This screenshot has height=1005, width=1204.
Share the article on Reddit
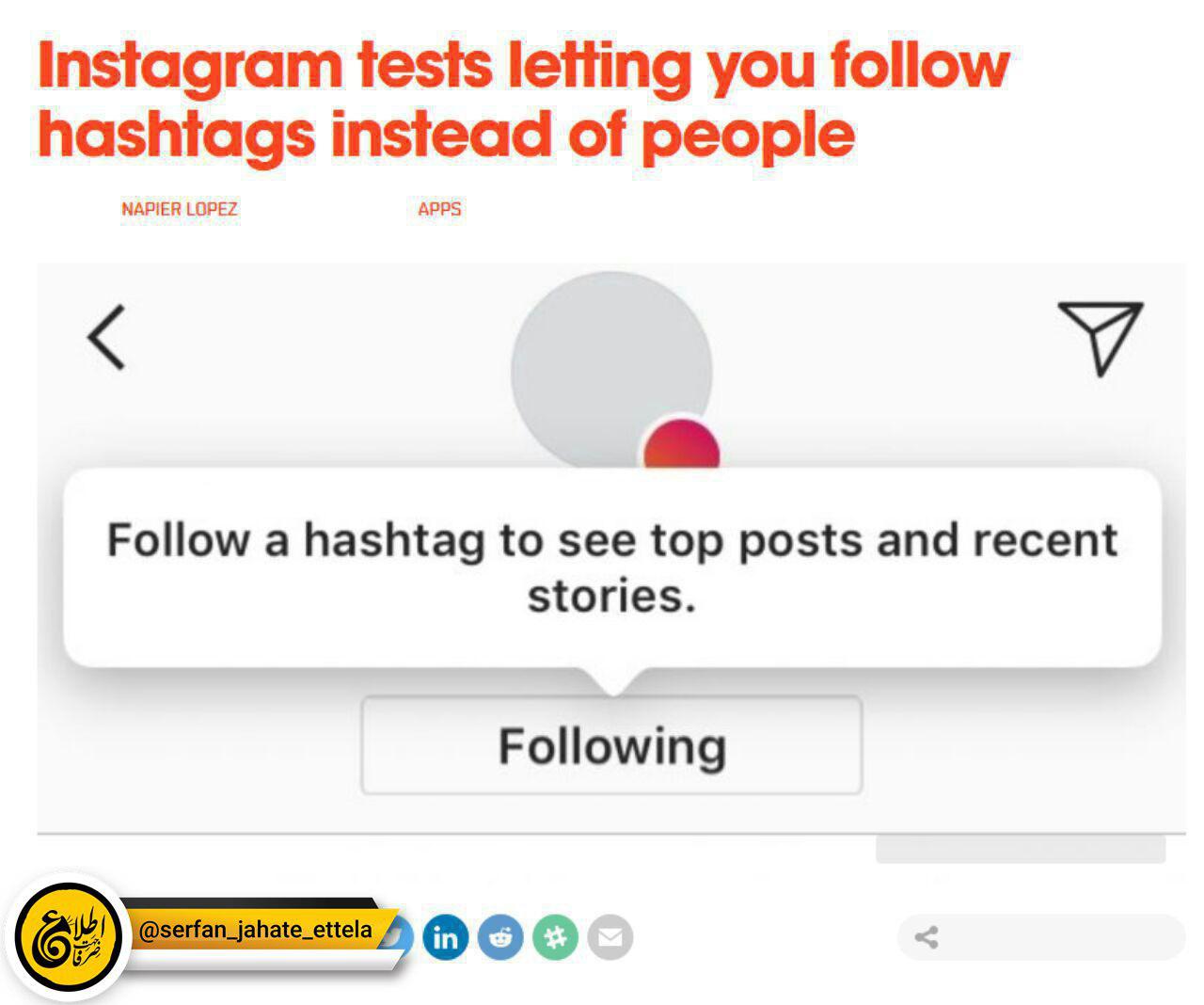coord(500,937)
